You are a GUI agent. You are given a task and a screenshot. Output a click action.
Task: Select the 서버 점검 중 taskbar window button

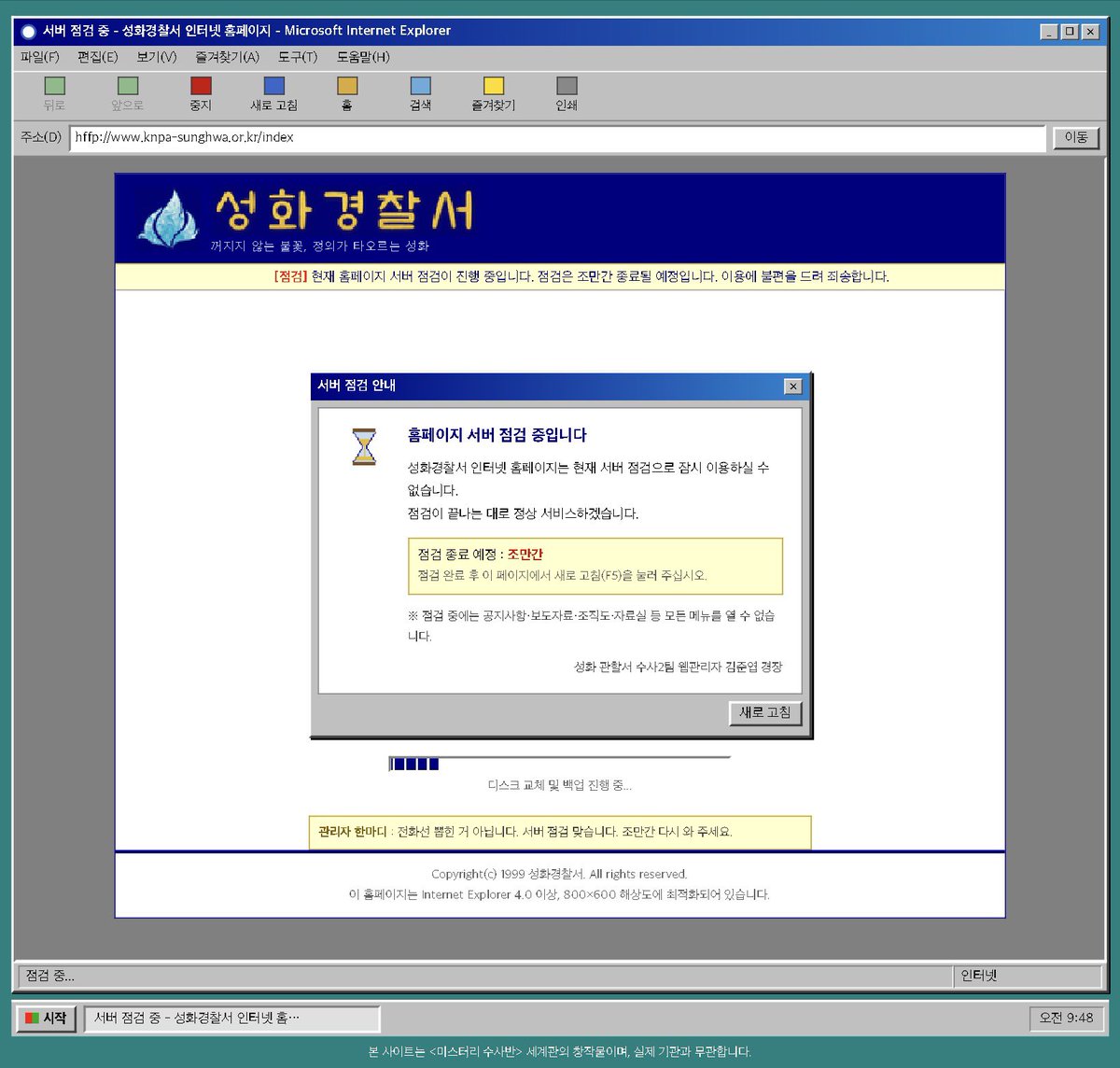click(231, 1018)
